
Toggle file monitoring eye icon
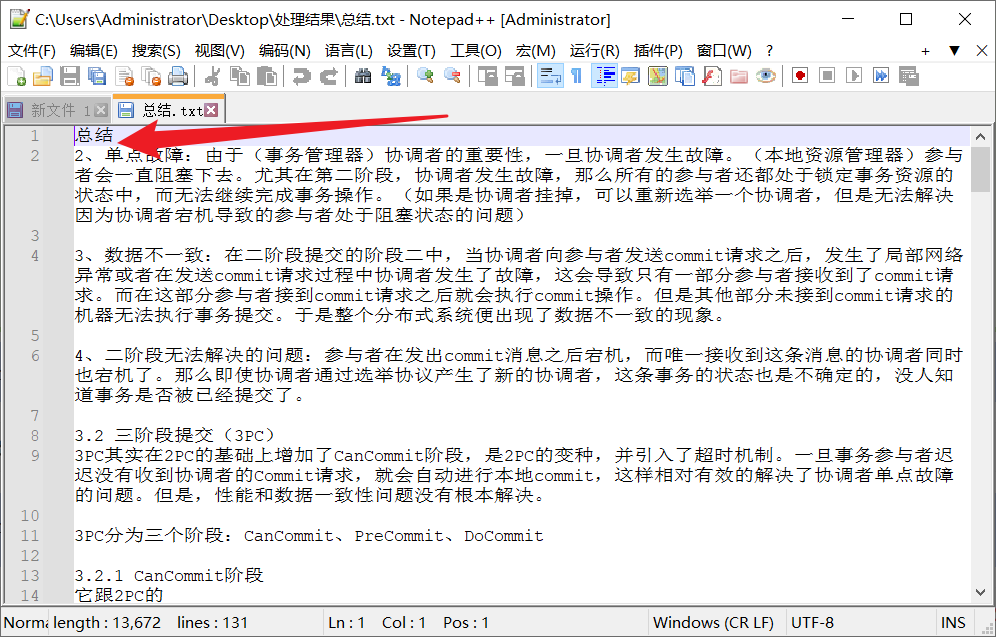point(766,76)
